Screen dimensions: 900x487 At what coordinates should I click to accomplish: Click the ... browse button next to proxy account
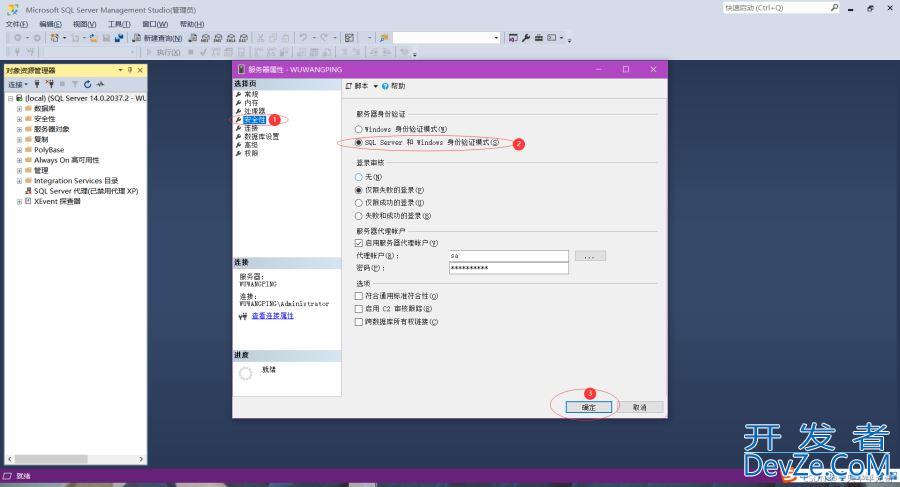coord(590,256)
